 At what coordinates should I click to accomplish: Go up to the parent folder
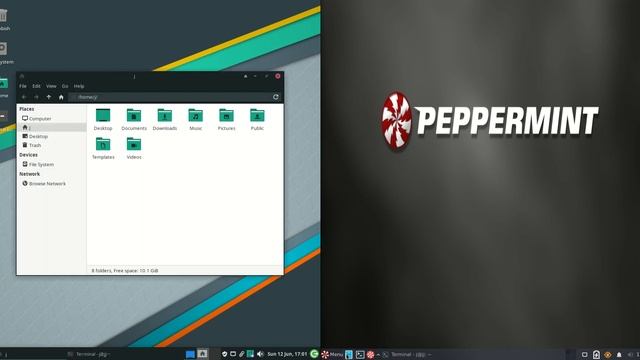point(49,97)
